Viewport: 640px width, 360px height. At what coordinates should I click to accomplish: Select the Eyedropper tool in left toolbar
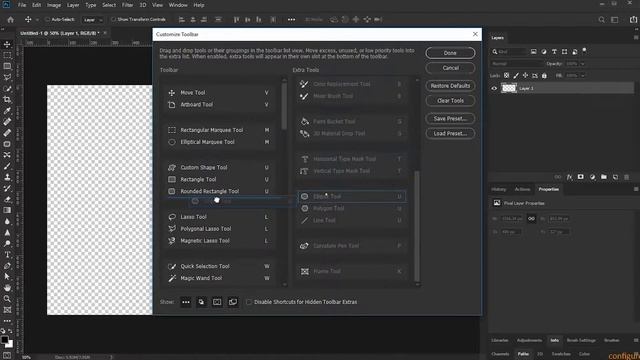[x=7, y=111]
